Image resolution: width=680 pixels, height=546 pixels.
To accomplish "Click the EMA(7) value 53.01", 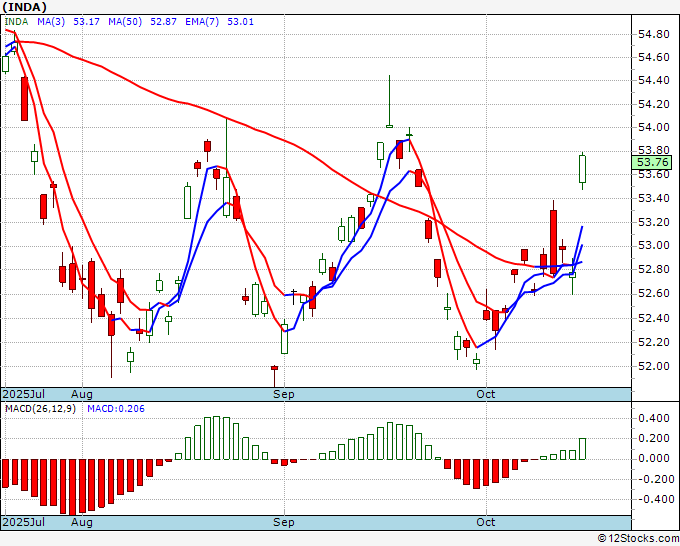I will point(240,22).
